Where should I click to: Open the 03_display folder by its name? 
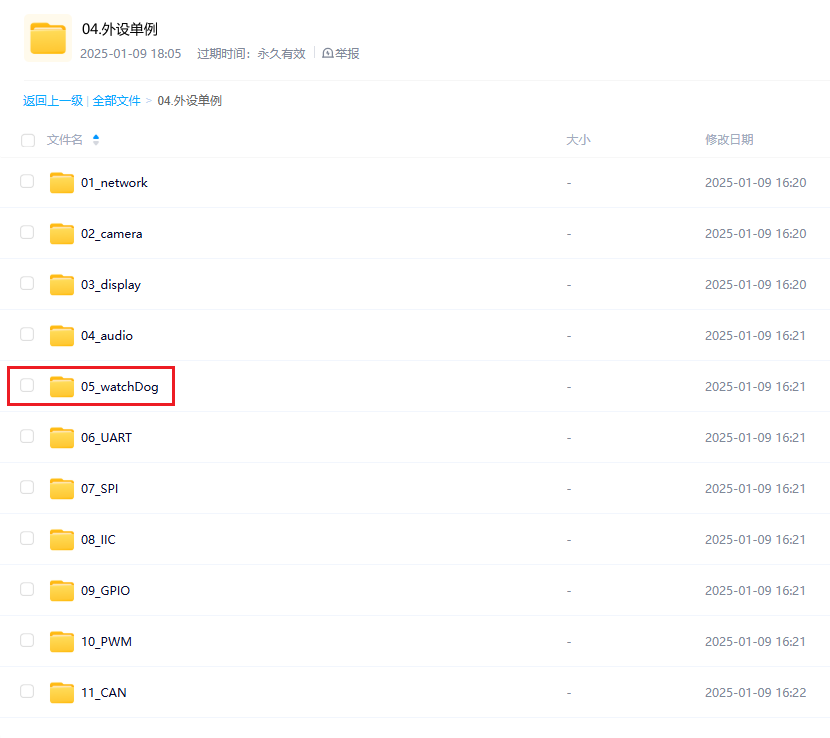110,284
